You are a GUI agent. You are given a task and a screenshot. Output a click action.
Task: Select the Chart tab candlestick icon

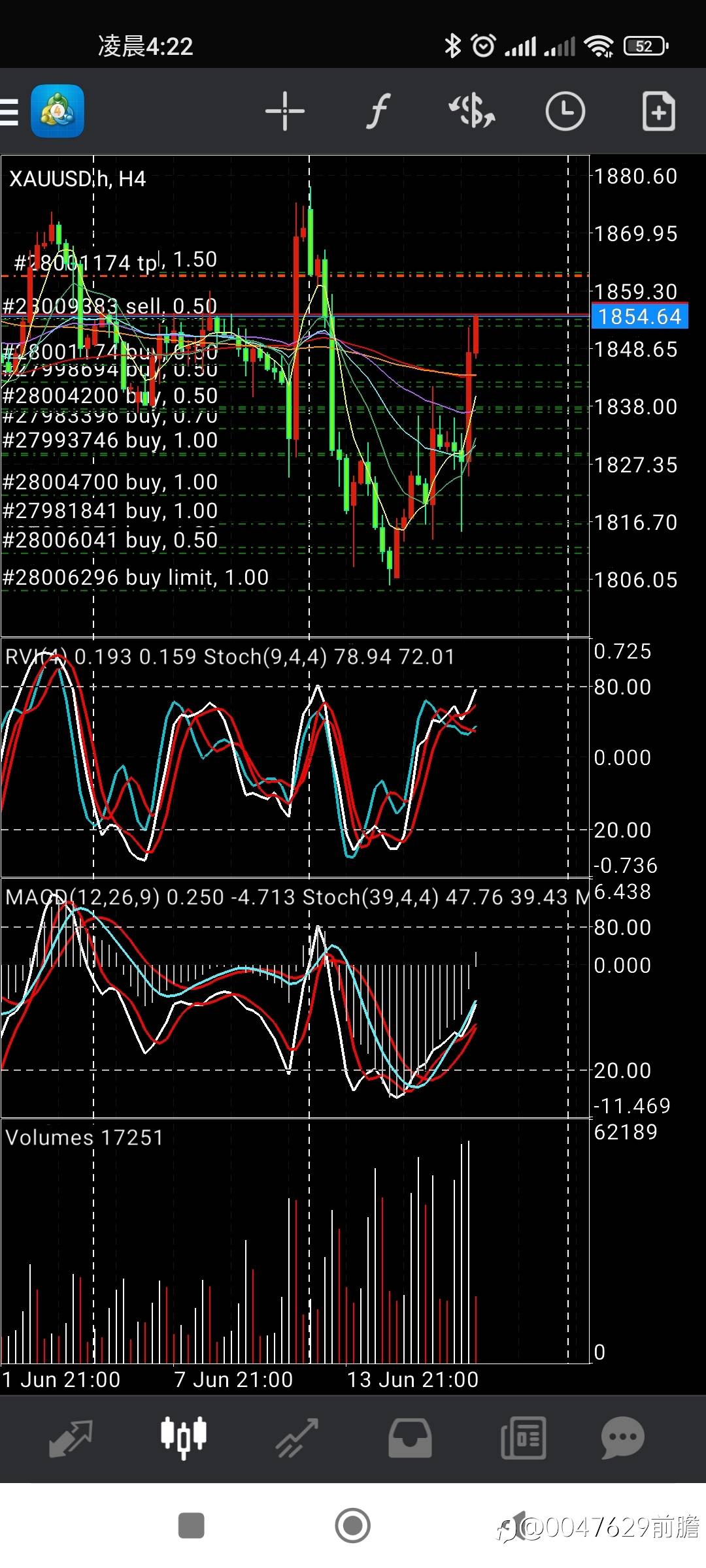point(184,1437)
